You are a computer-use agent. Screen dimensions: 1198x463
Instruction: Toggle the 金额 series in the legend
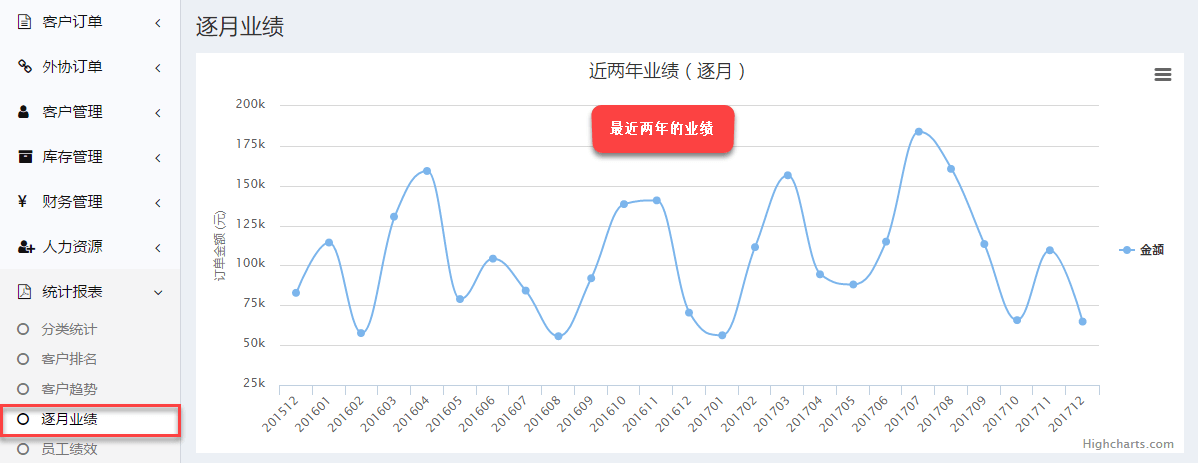tap(1141, 250)
